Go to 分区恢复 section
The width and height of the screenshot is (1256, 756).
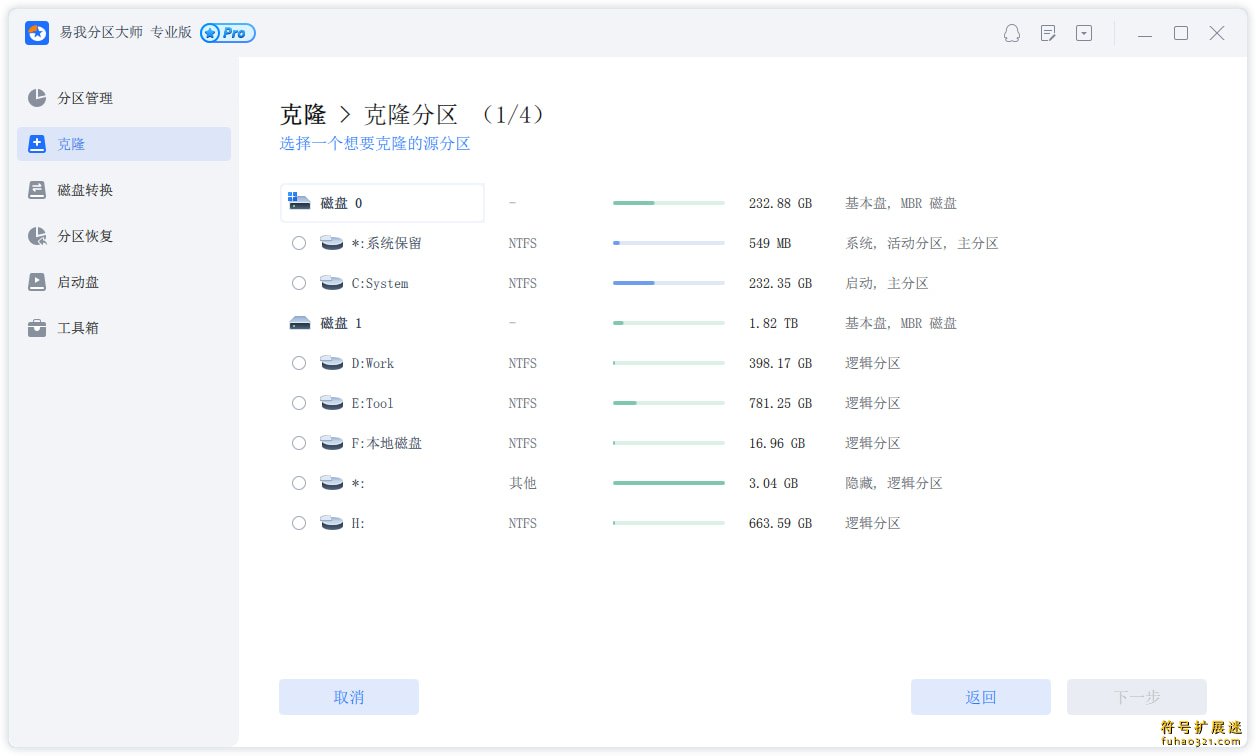coord(124,236)
